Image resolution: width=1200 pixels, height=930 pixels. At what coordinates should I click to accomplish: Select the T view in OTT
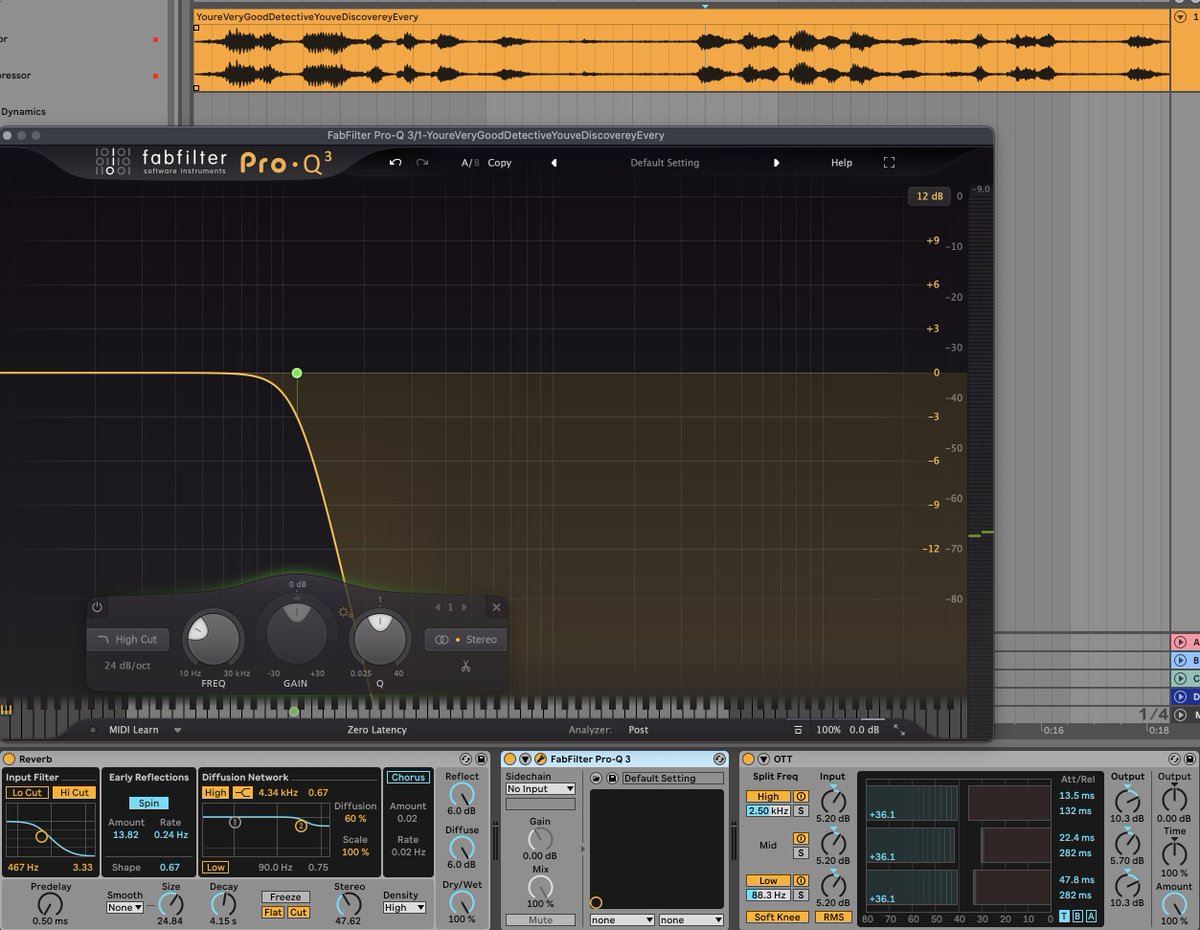point(1064,917)
